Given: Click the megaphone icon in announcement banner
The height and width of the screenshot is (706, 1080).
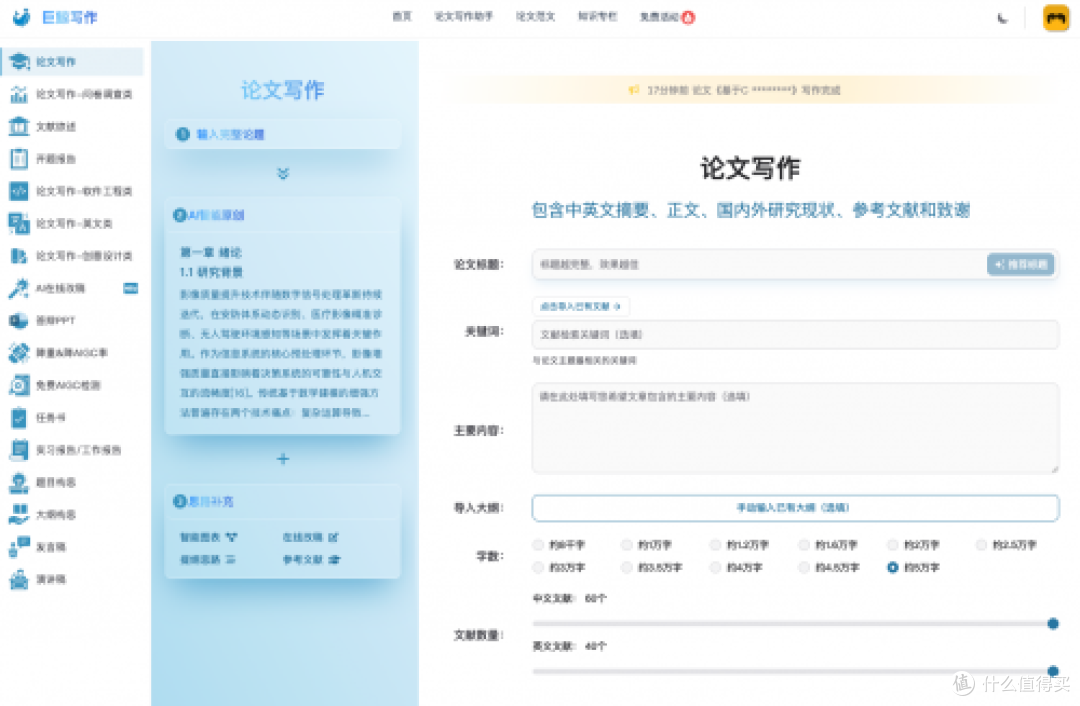Looking at the screenshot, I should [634, 90].
